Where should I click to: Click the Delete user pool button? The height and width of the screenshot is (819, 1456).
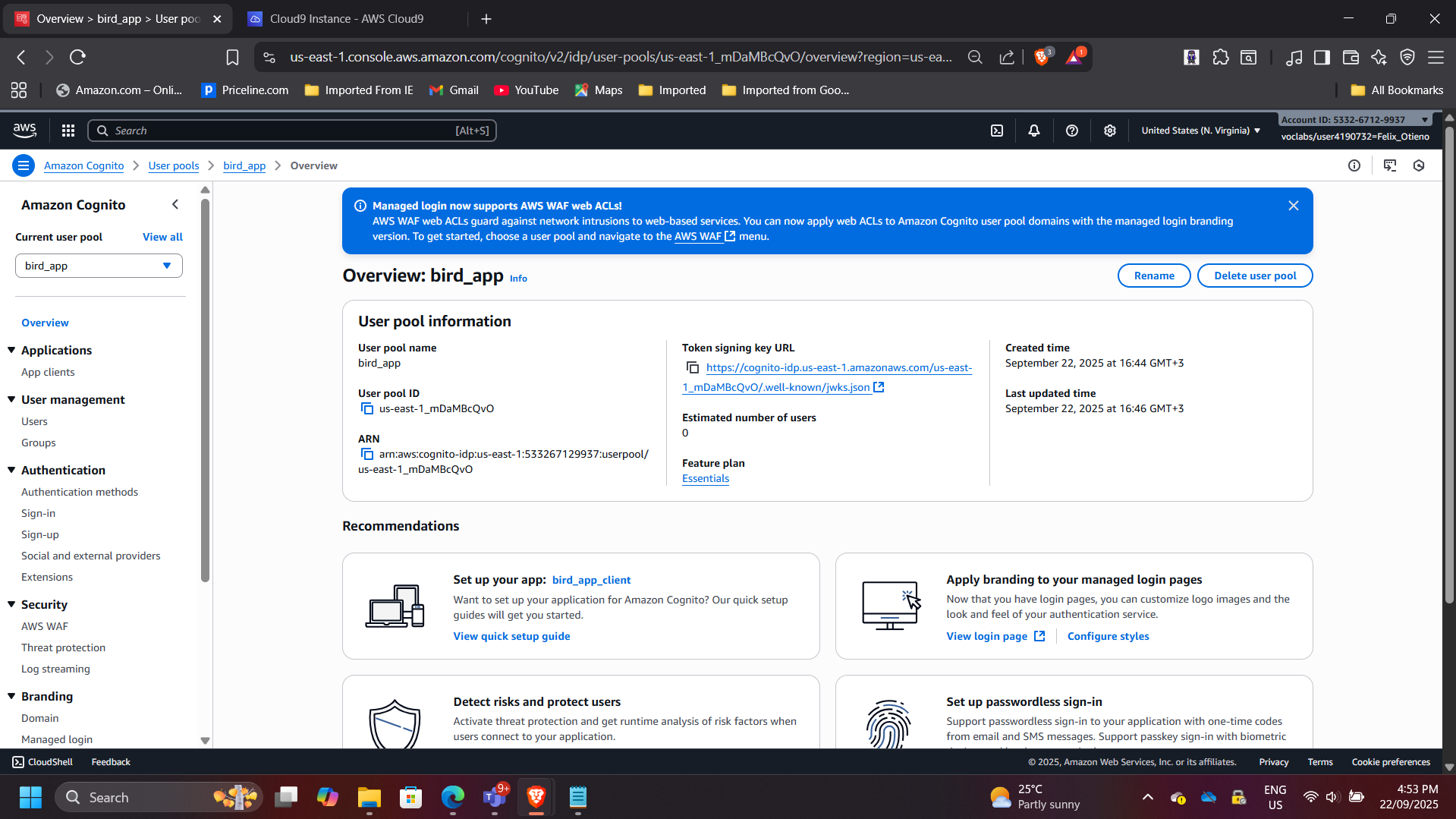pyautogui.click(x=1254, y=276)
